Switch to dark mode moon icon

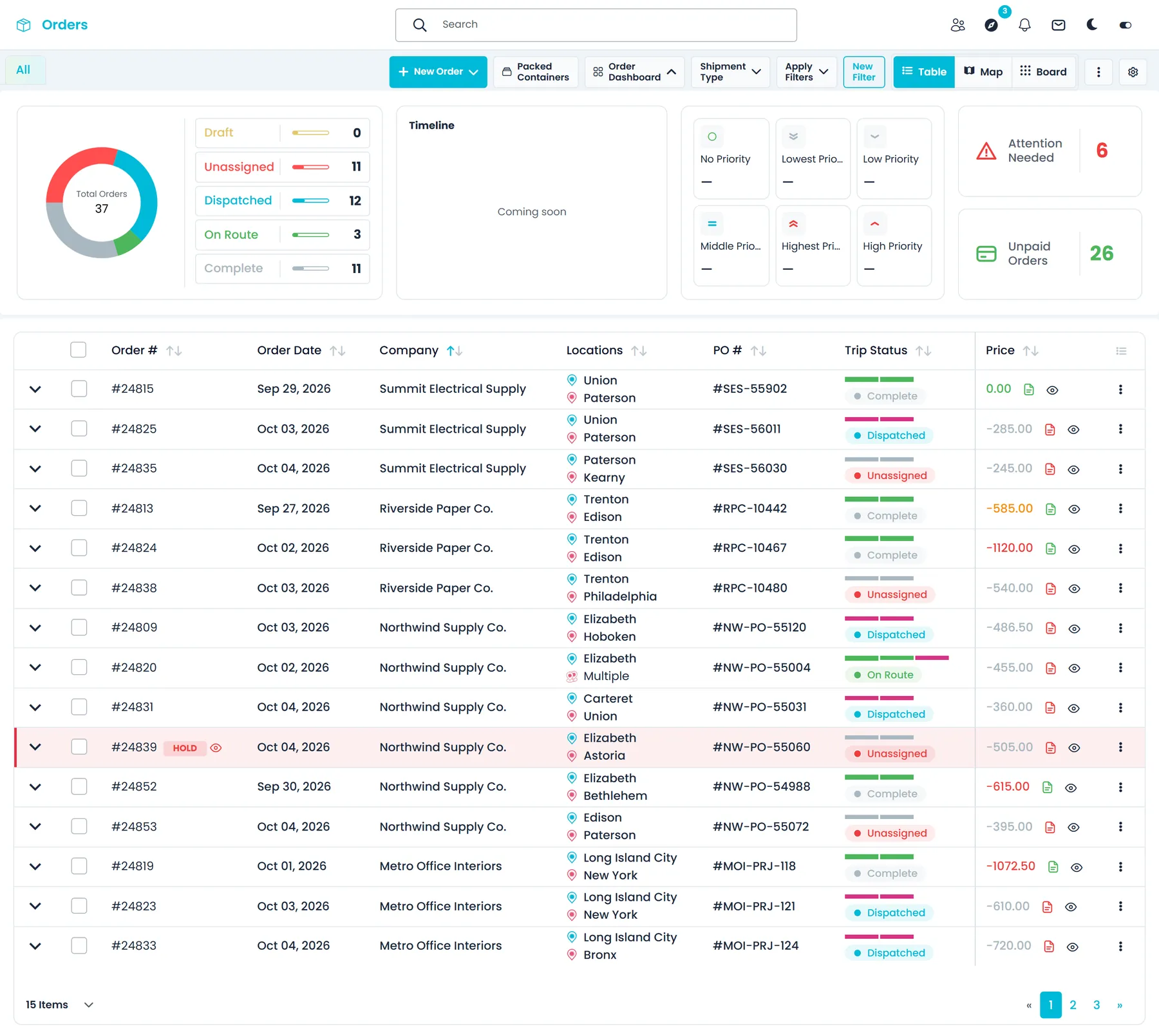pyautogui.click(x=1091, y=24)
